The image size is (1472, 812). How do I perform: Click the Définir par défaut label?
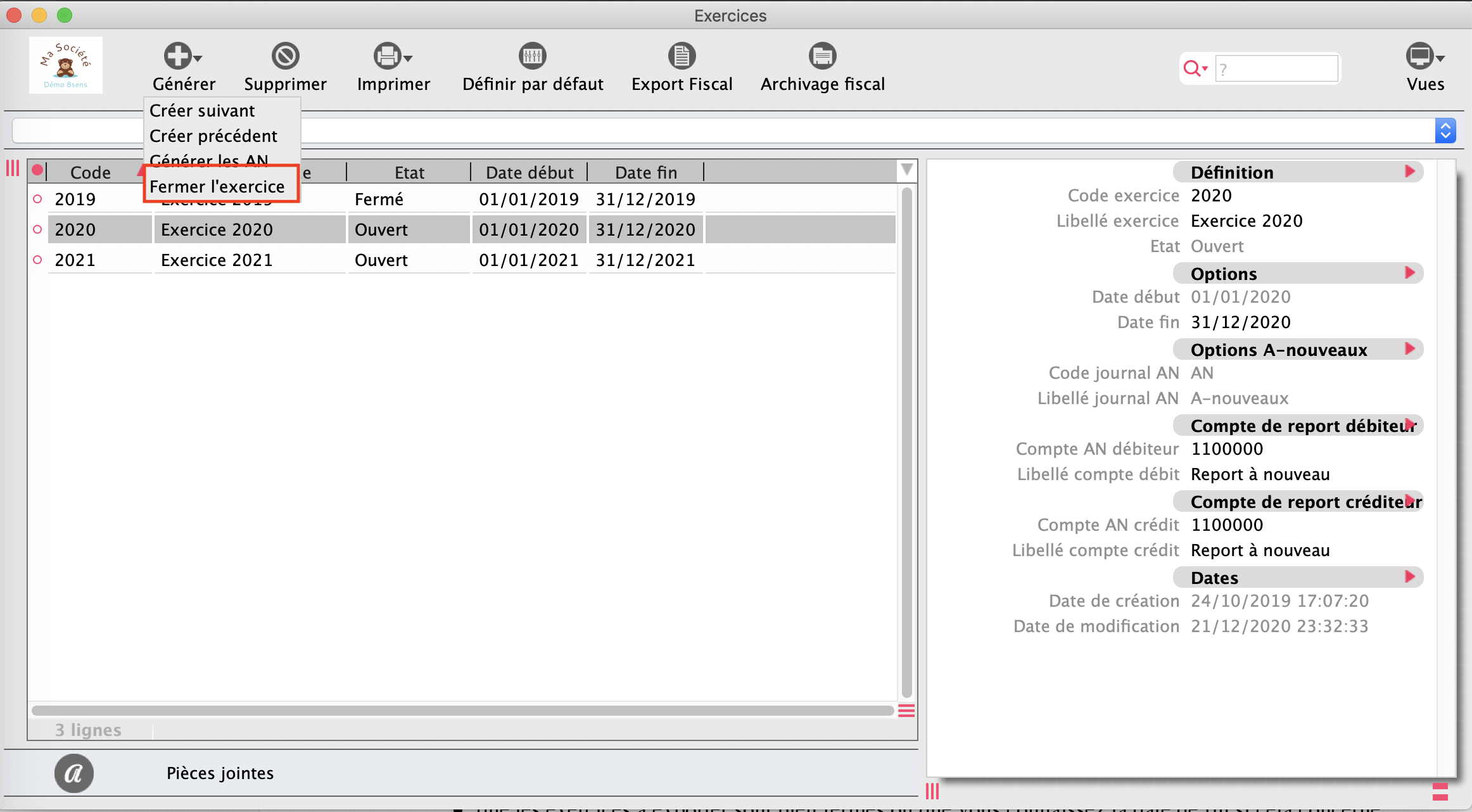533,84
